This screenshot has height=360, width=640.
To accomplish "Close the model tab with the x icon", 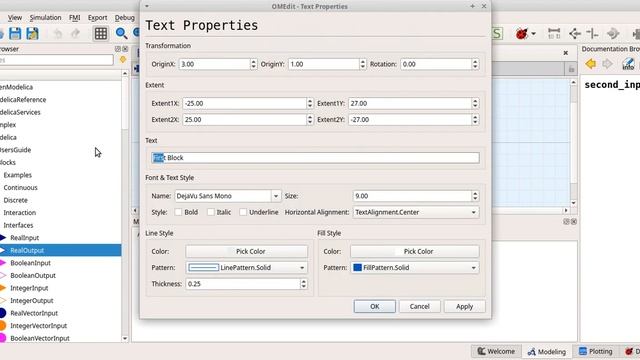I will point(566,53).
